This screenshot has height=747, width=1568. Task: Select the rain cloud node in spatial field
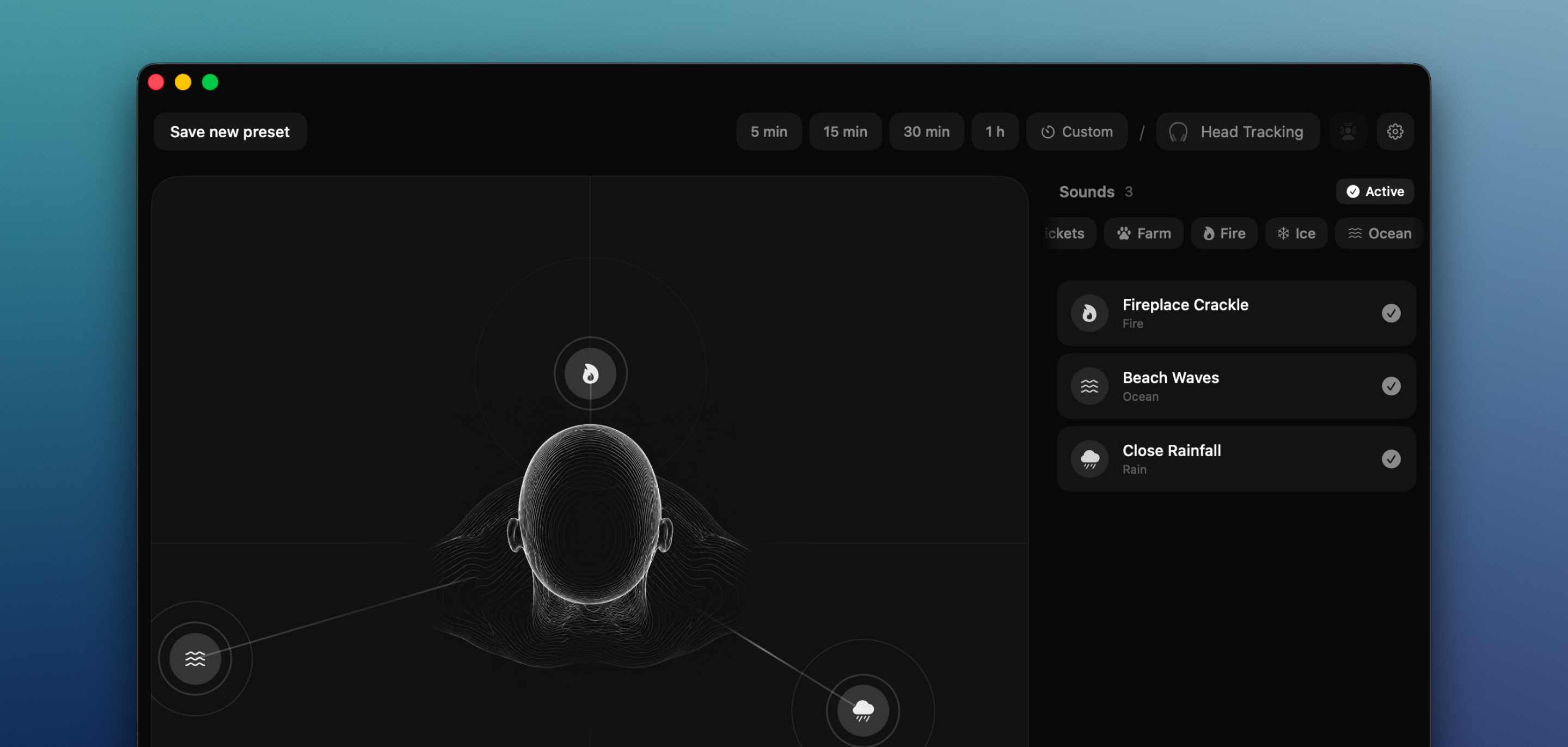coord(862,710)
